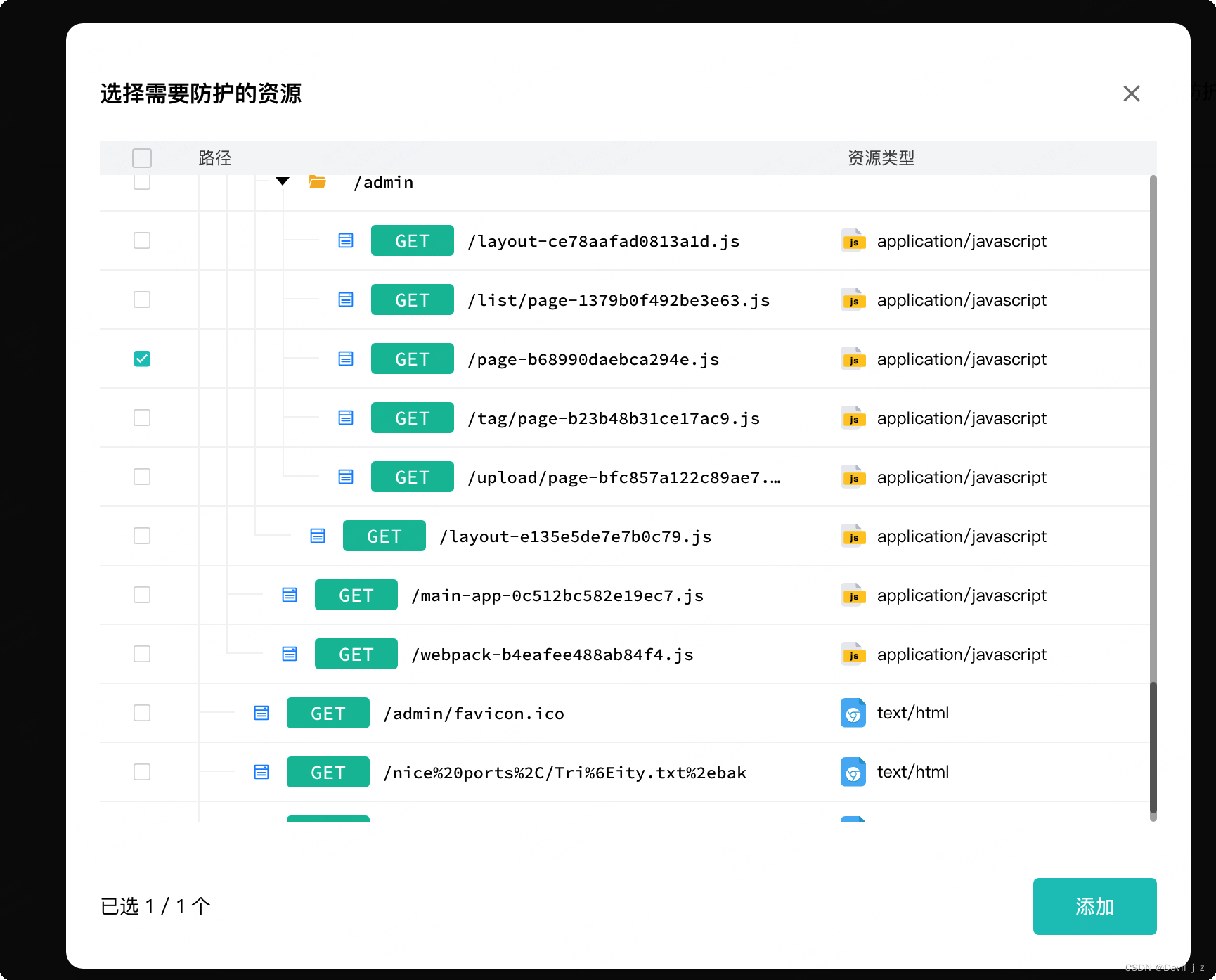The width and height of the screenshot is (1216, 980).
Task: Click JS file icon for /layout-e135e5de7e7b0c79.js
Action: (853, 536)
